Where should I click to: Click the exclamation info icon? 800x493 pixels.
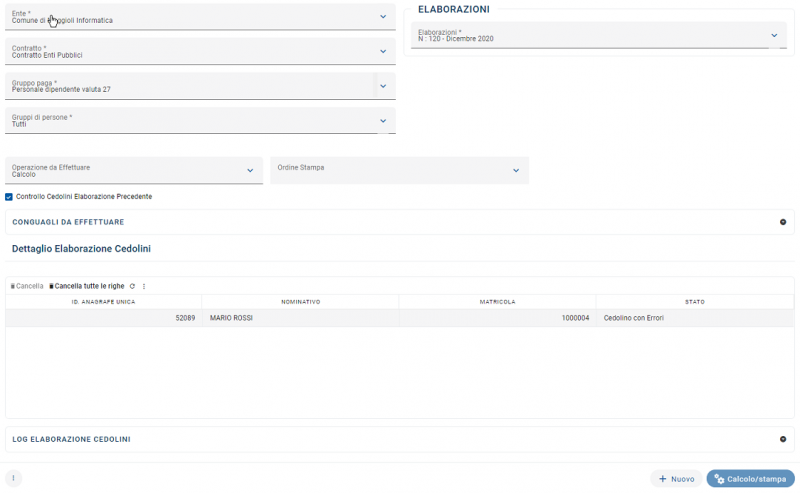point(13,478)
